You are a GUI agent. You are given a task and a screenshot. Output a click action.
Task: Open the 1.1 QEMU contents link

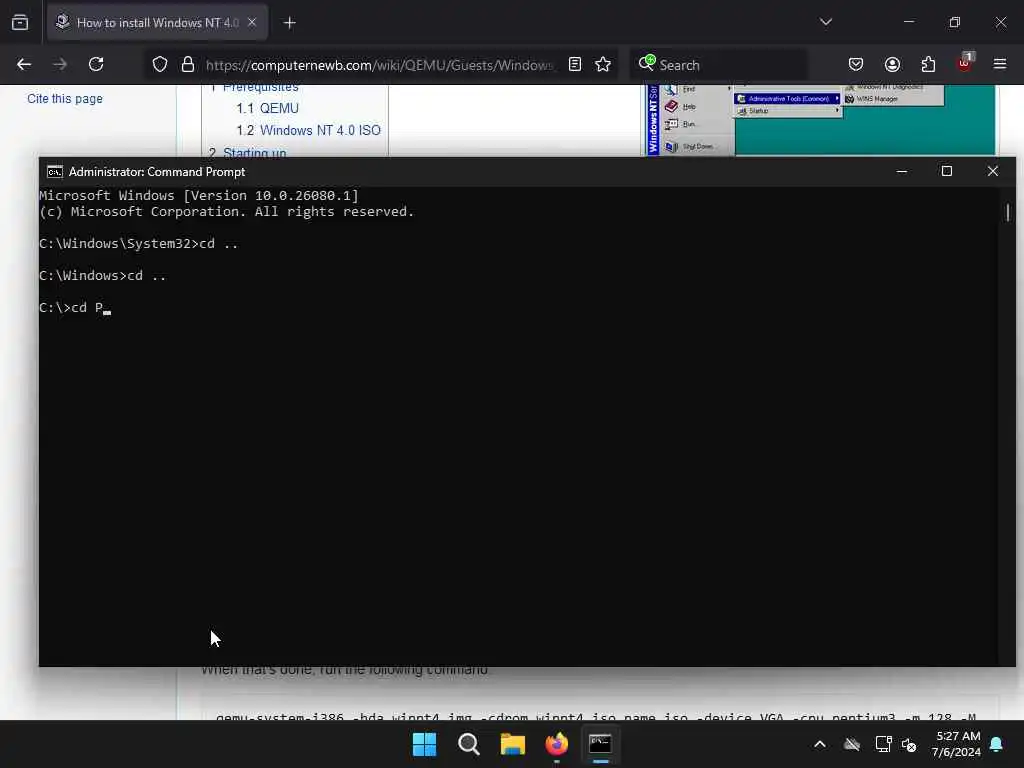[x=268, y=108]
